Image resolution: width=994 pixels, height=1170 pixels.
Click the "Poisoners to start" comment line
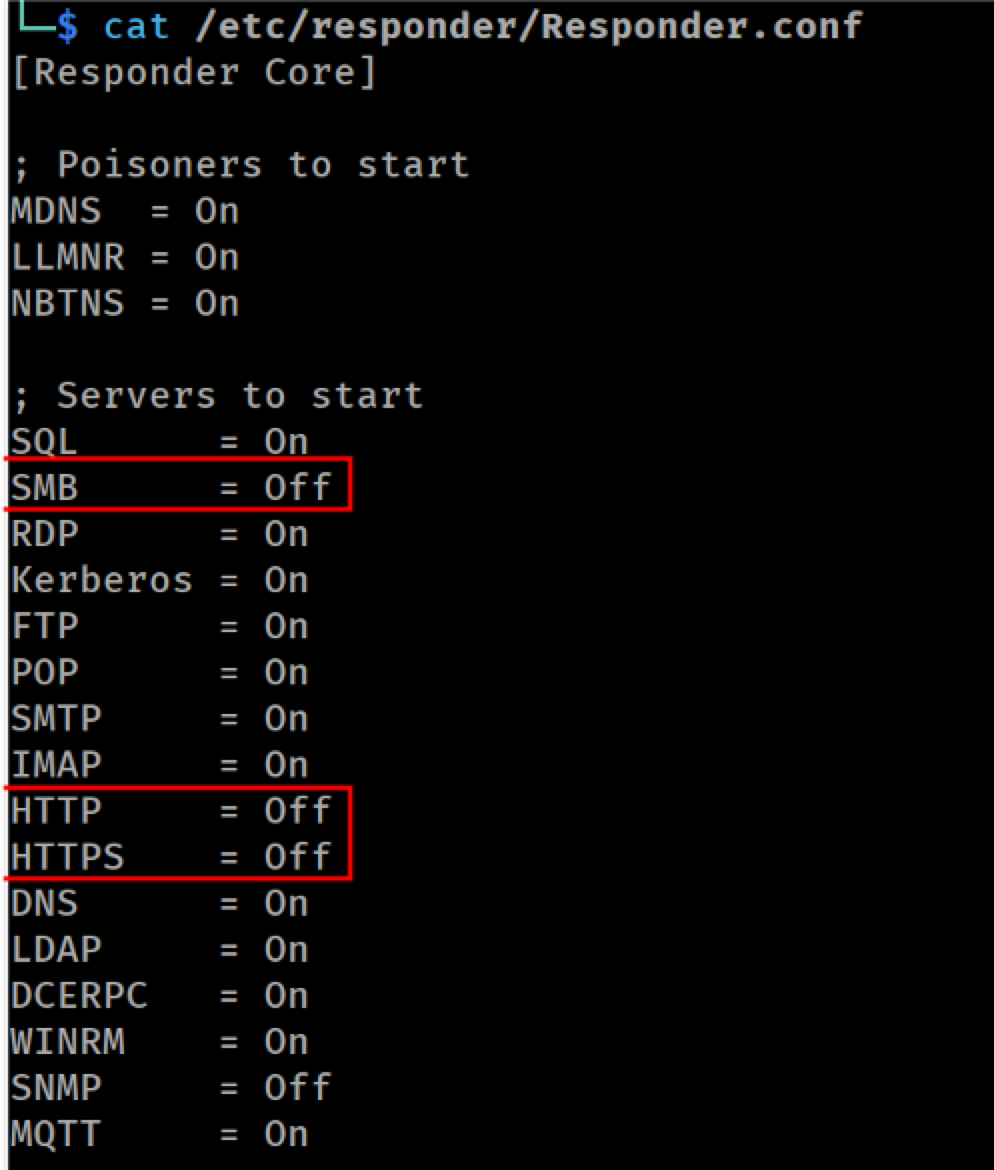[240, 165]
